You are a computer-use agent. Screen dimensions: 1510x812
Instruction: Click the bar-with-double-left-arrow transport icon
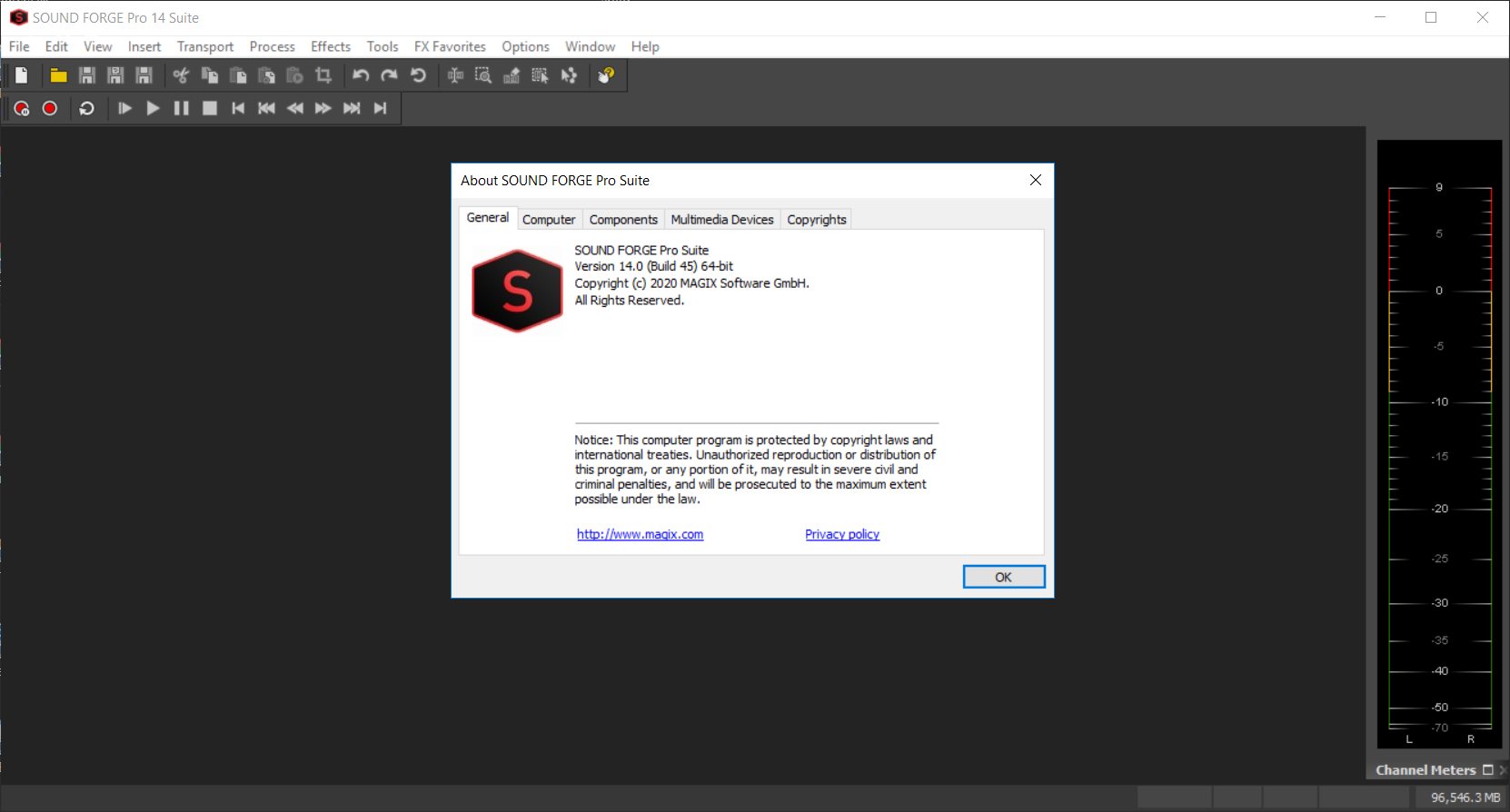266,108
